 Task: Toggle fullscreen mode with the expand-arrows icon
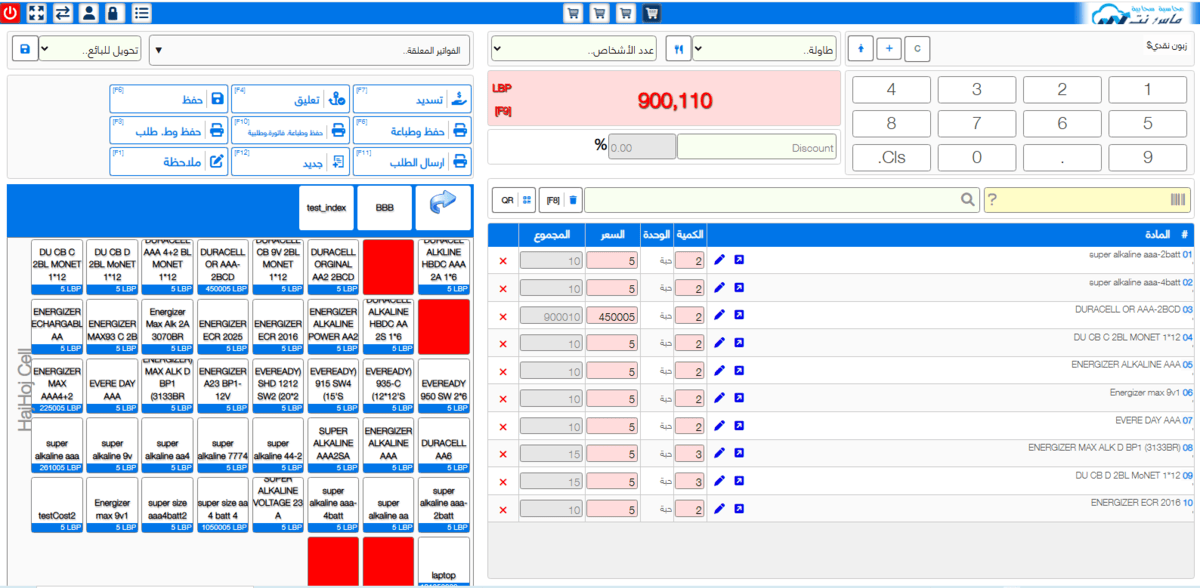(x=37, y=13)
